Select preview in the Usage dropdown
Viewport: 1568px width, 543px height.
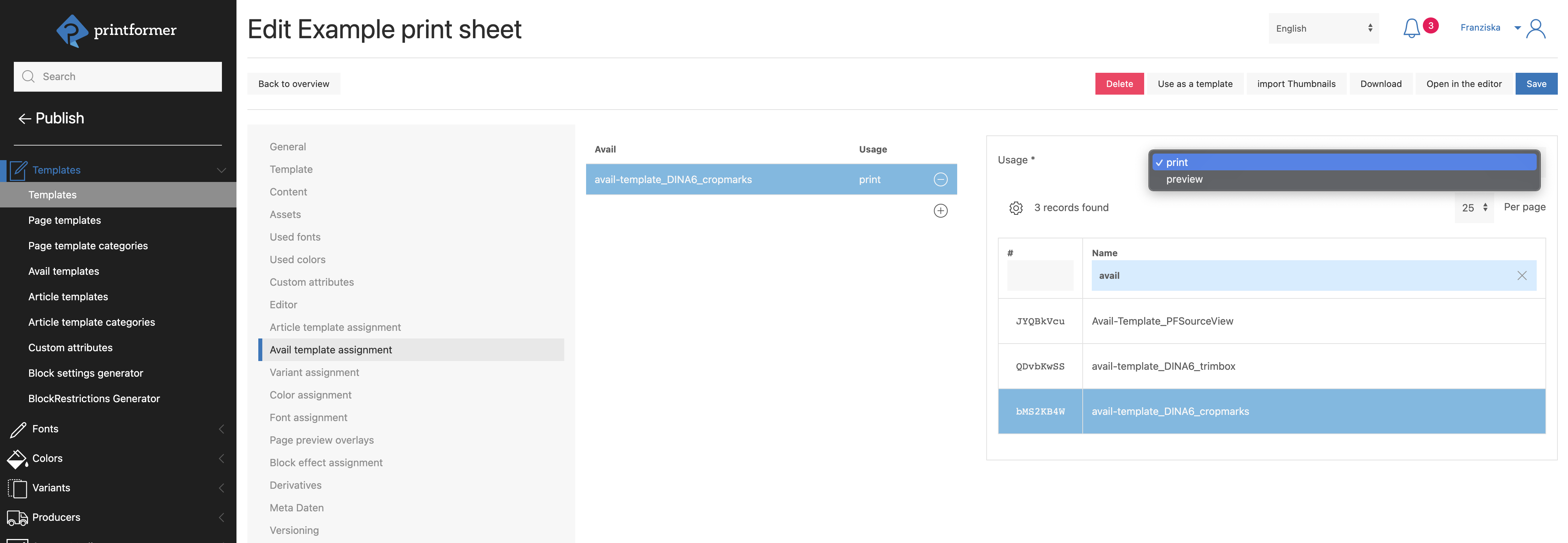[x=1184, y=179]
